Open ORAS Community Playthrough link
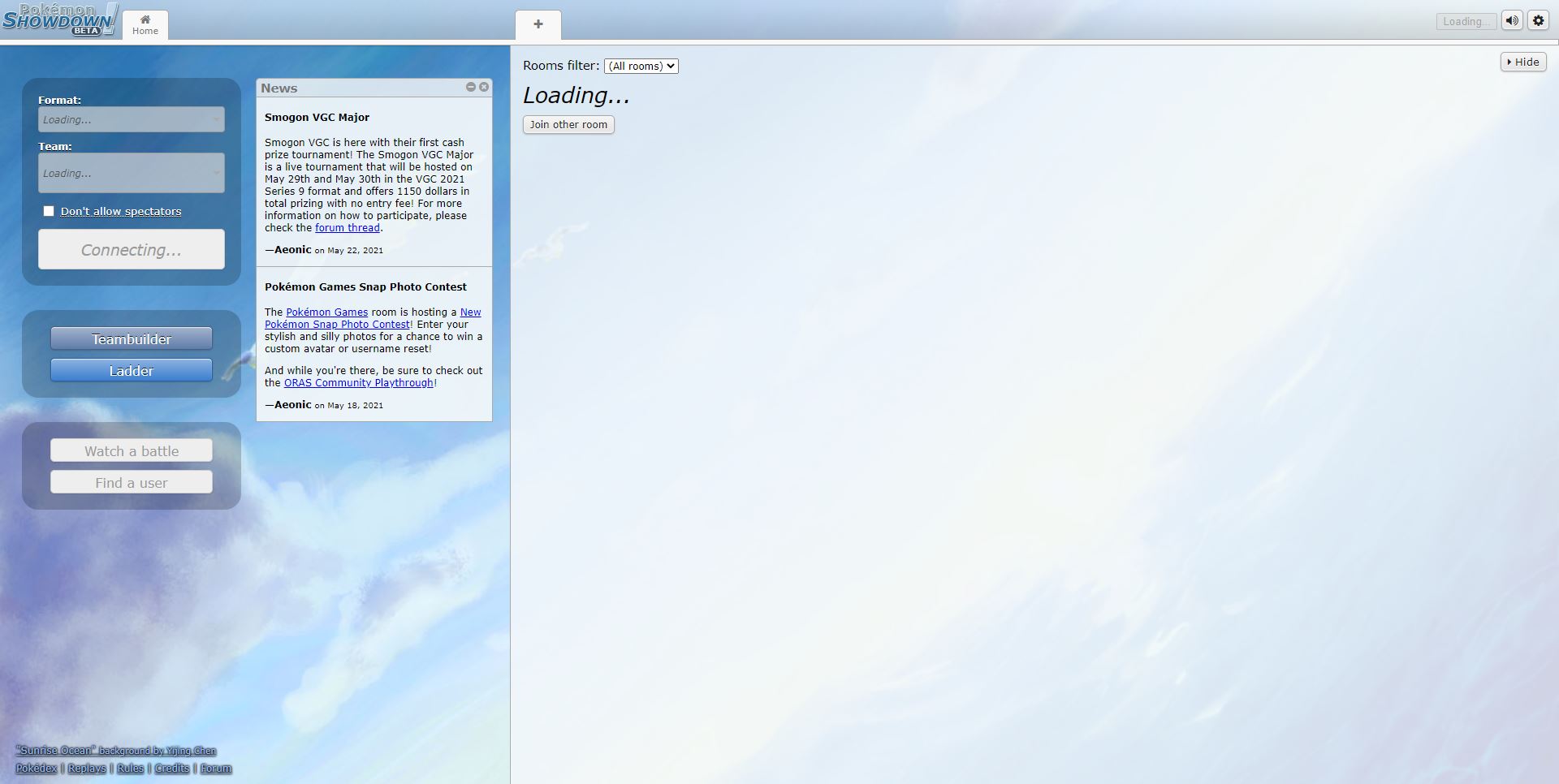Image resolution: width=1559 pixels, height=784 pixels. [358, 383]
